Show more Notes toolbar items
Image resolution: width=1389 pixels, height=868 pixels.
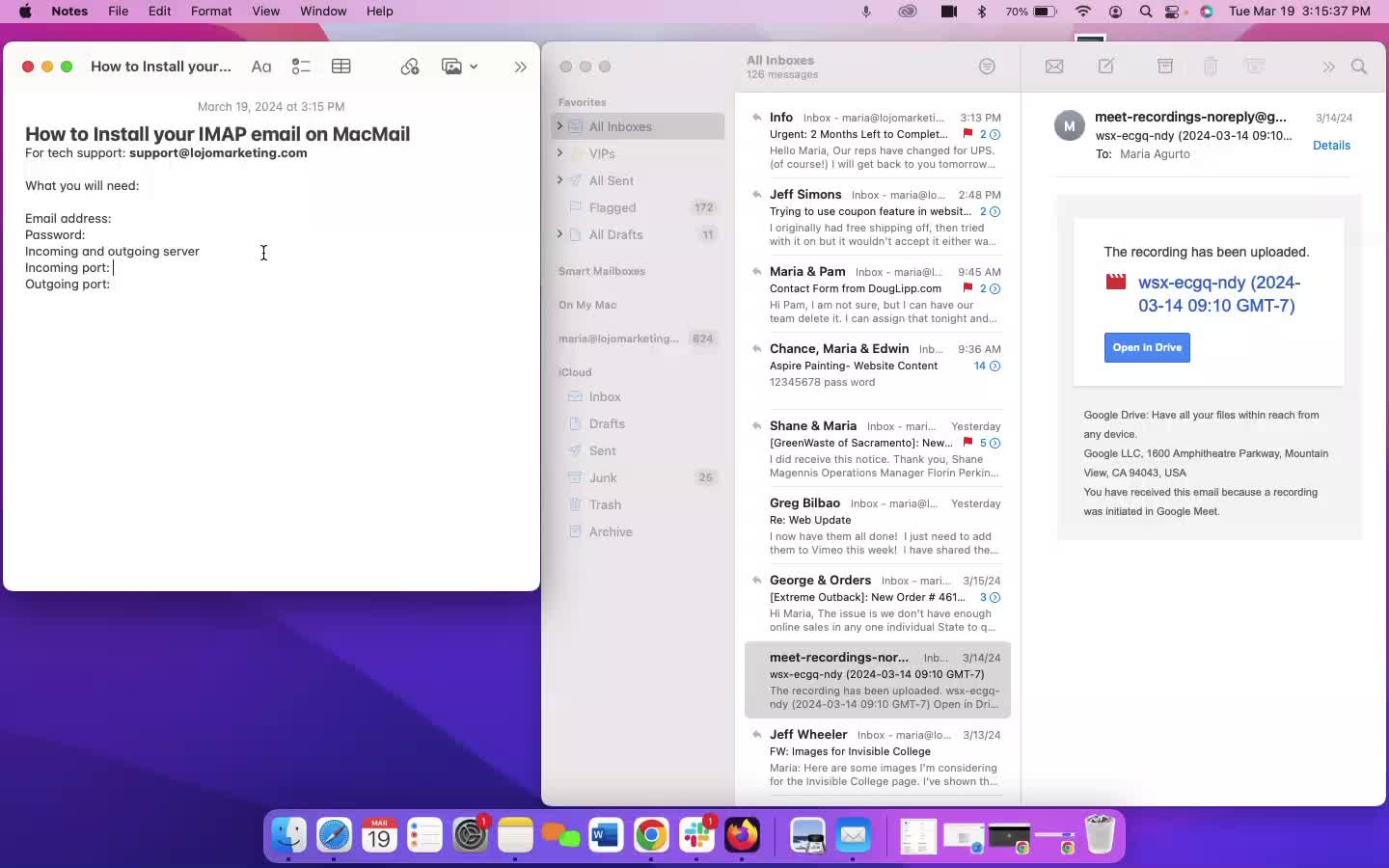click(521, 67)
